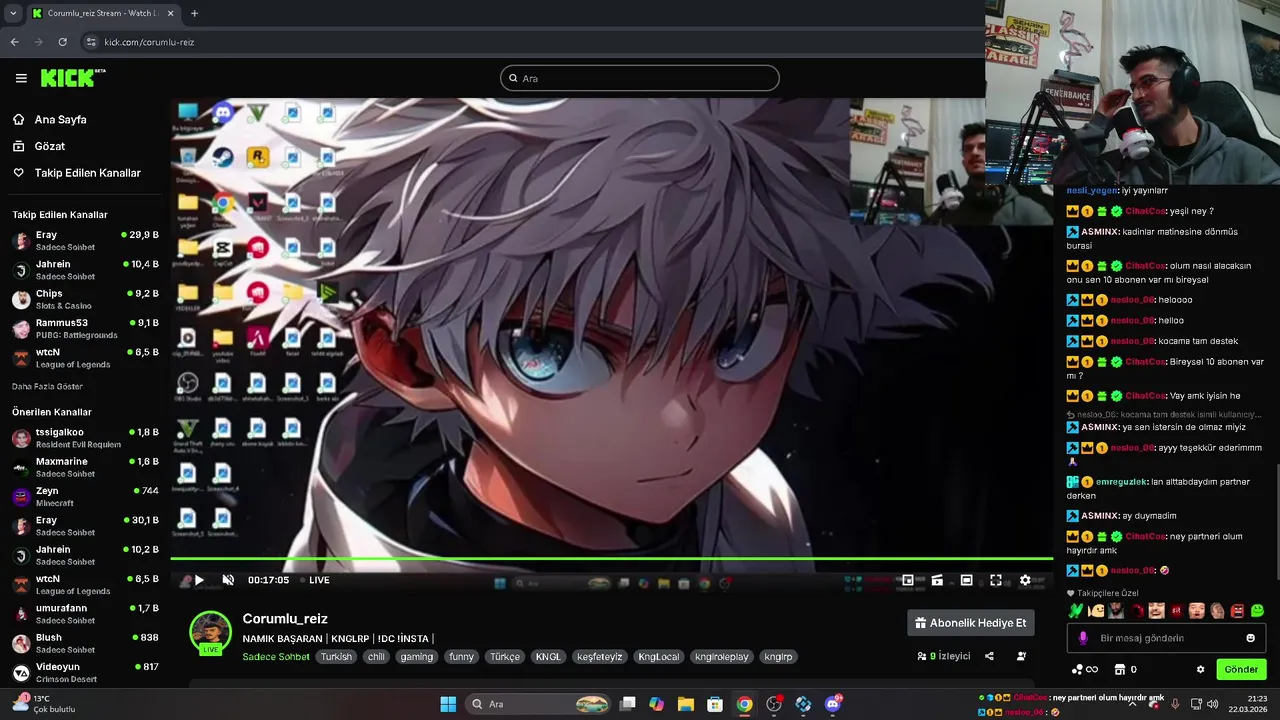Click the chat message input
The height and width of the screenshot is (720, 1280).
[1167, 638]
